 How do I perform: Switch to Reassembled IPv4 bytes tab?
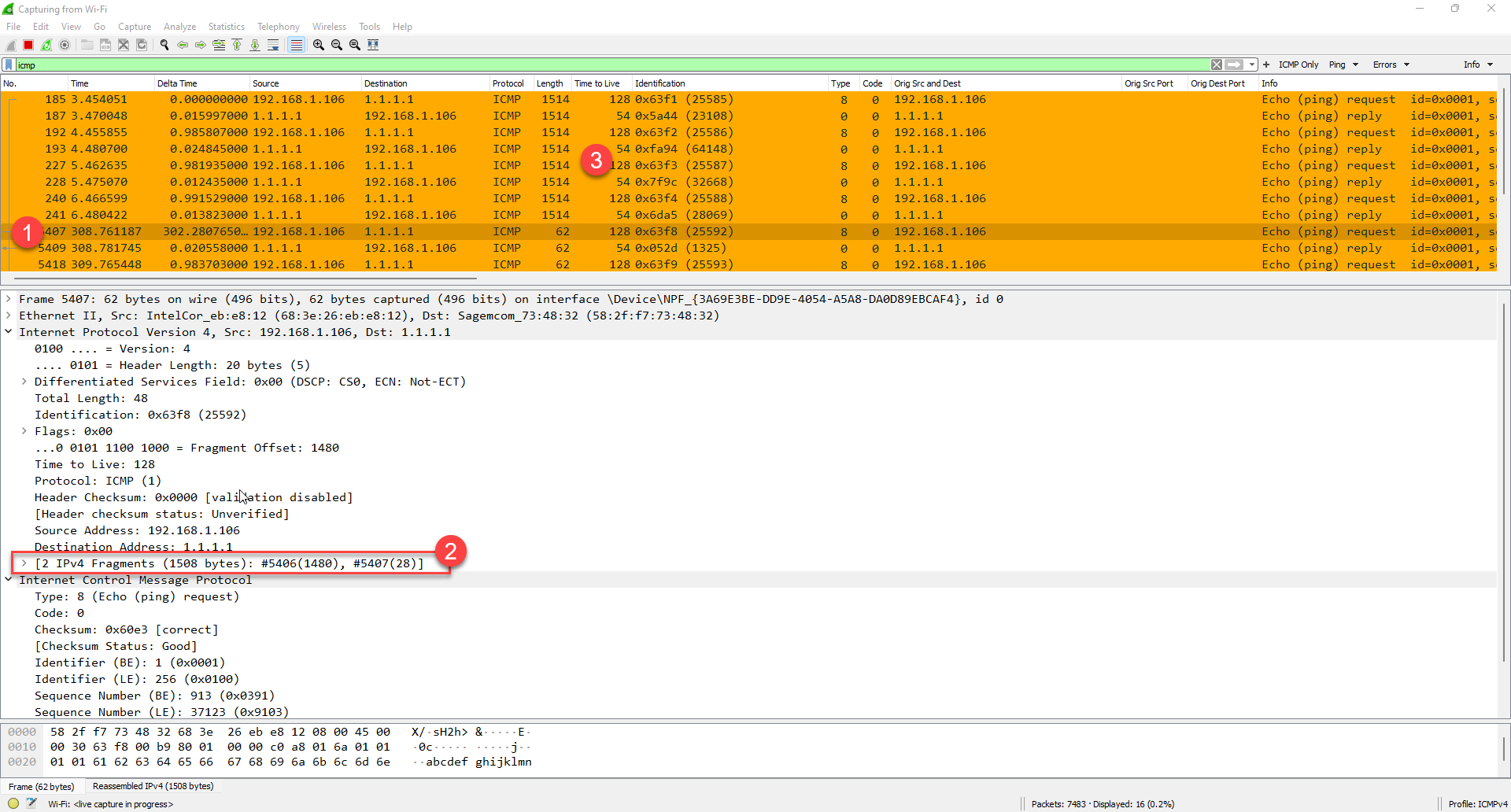(x=153, y=786)
